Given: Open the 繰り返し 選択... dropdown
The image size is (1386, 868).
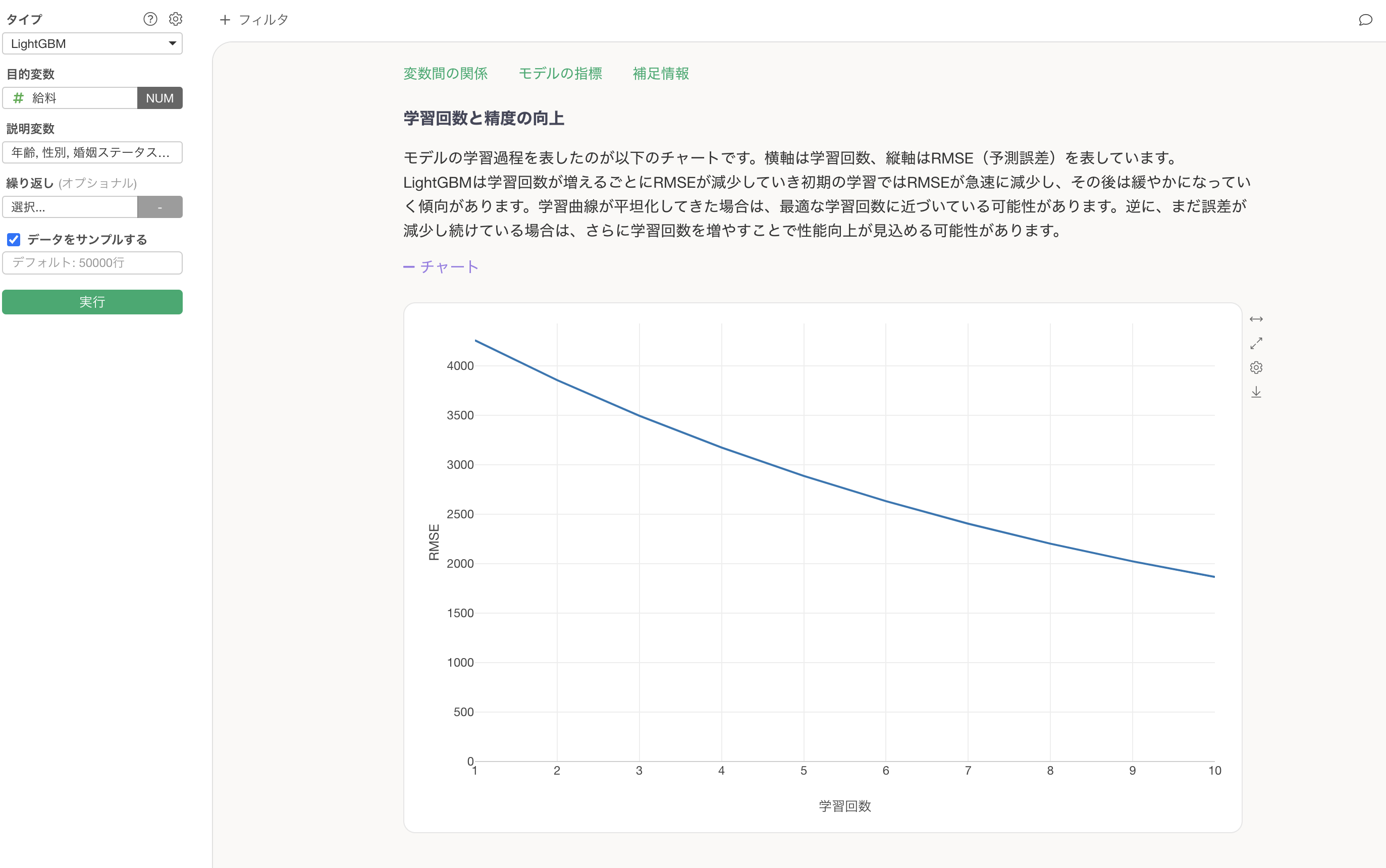Looking at the screenshot, I should pos(70,207).
